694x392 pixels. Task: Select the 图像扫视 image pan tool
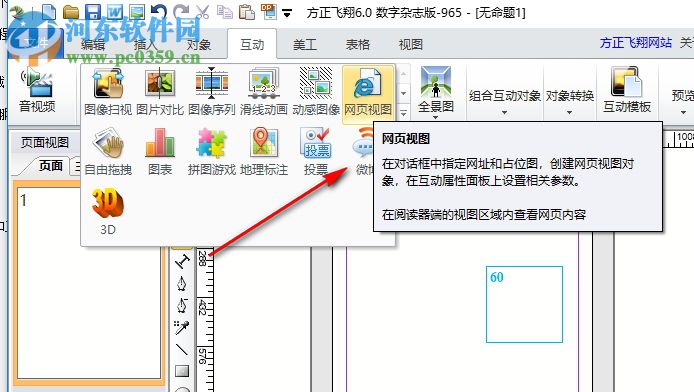tap(108, 92)
